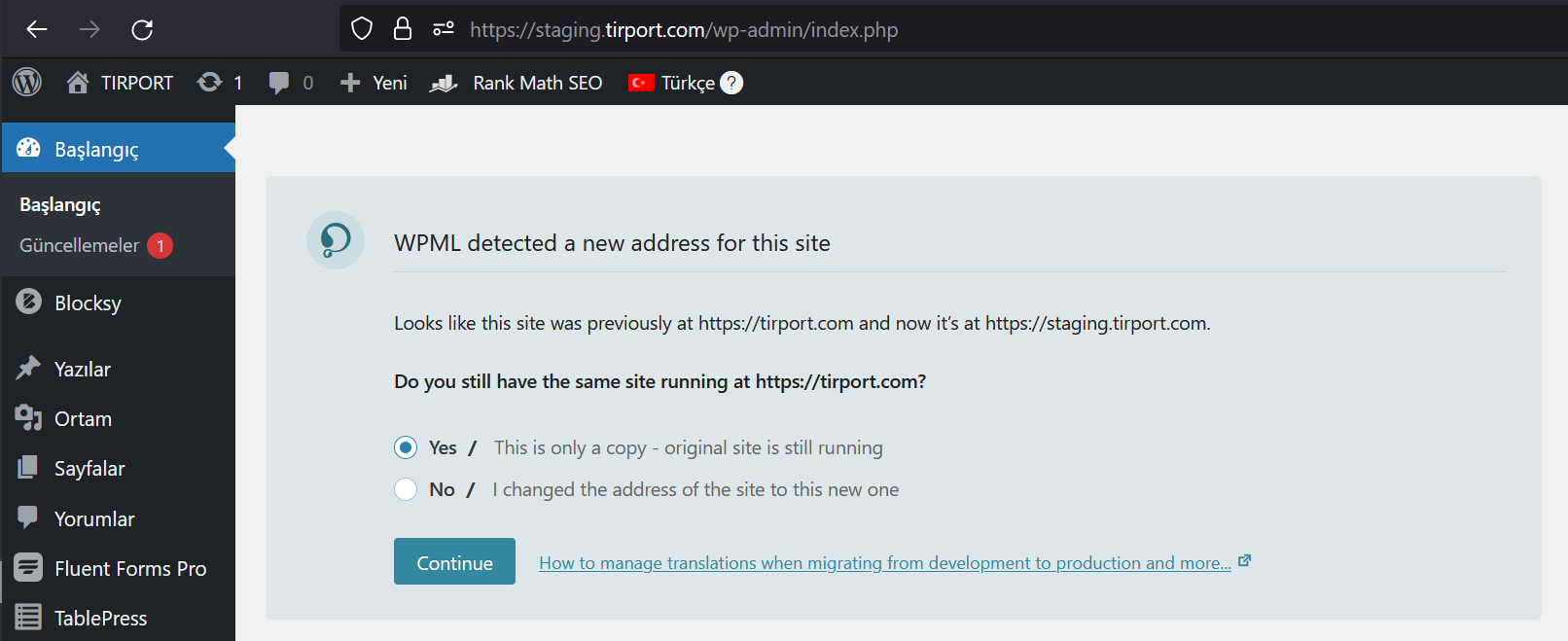Viewport: 1568px width, 641px height.
Task: Click the WPML logo icon in notice
Action: pyautogui.click(x=336, y=240)
